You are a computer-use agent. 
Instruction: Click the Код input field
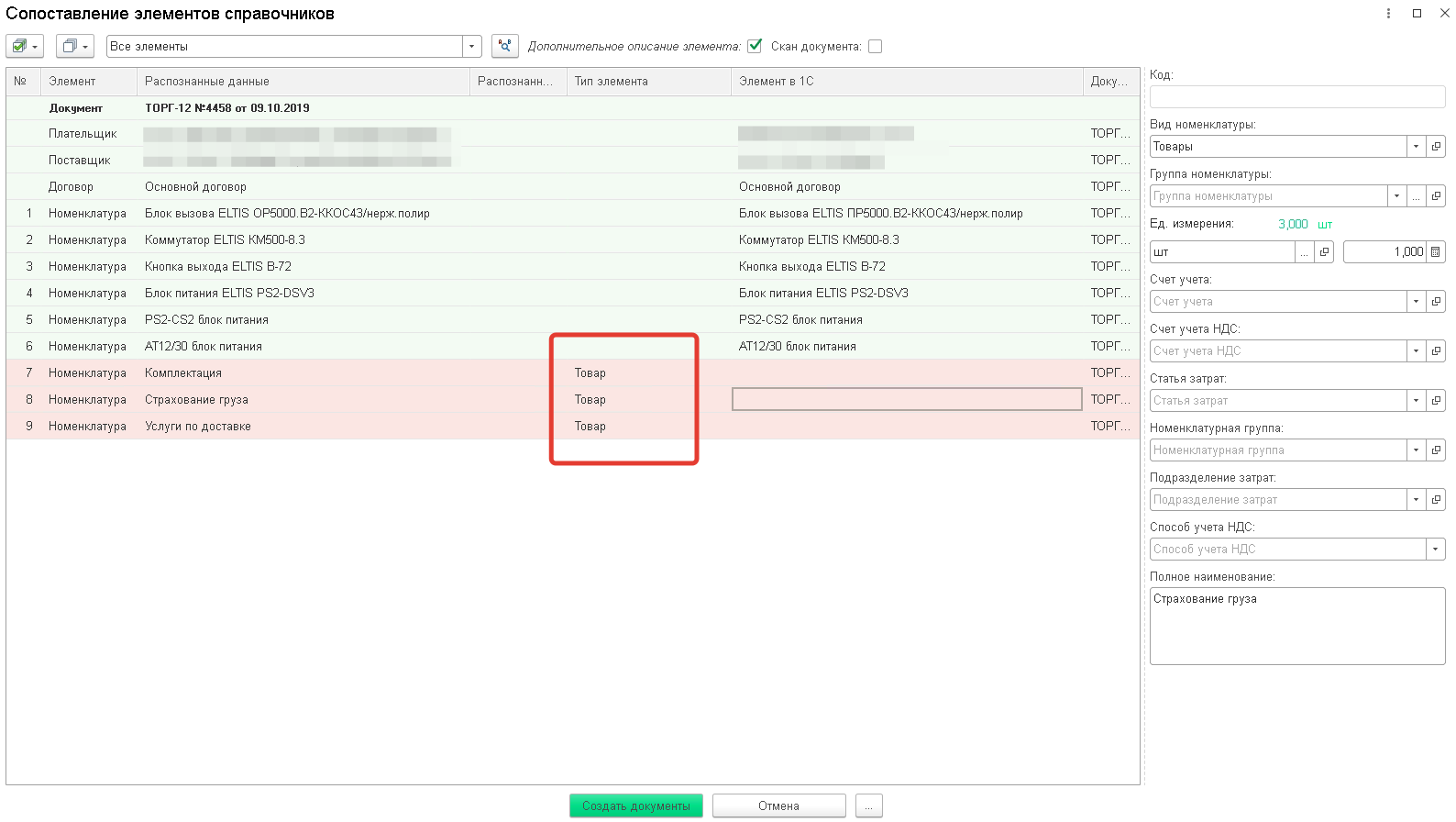coord(1297,97)
